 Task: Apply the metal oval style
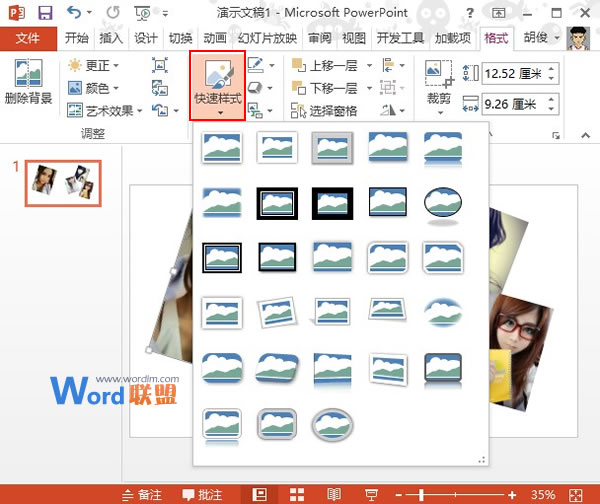tap(332, 425)
